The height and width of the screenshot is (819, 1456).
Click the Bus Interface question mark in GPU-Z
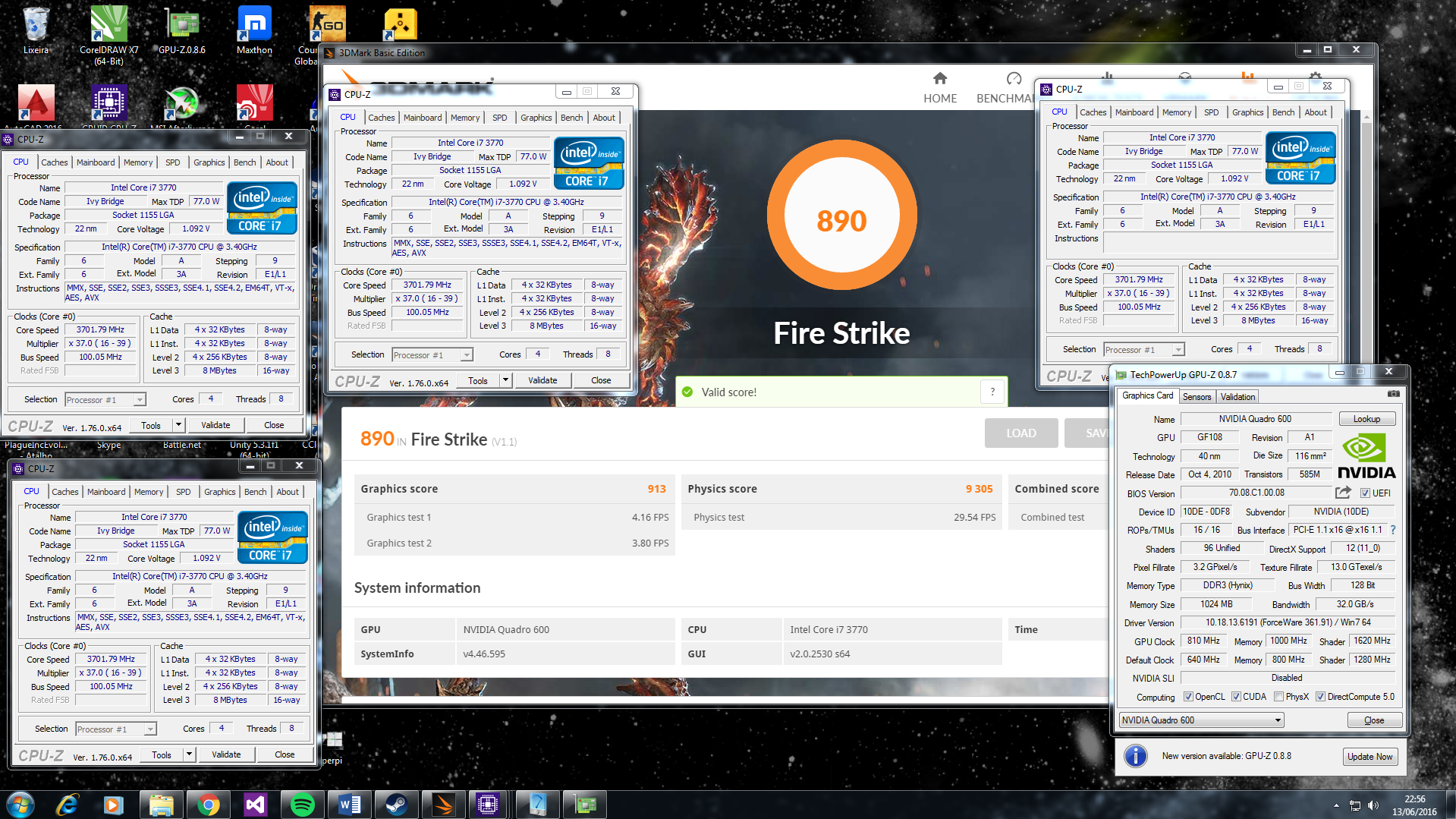(1392, 530)
